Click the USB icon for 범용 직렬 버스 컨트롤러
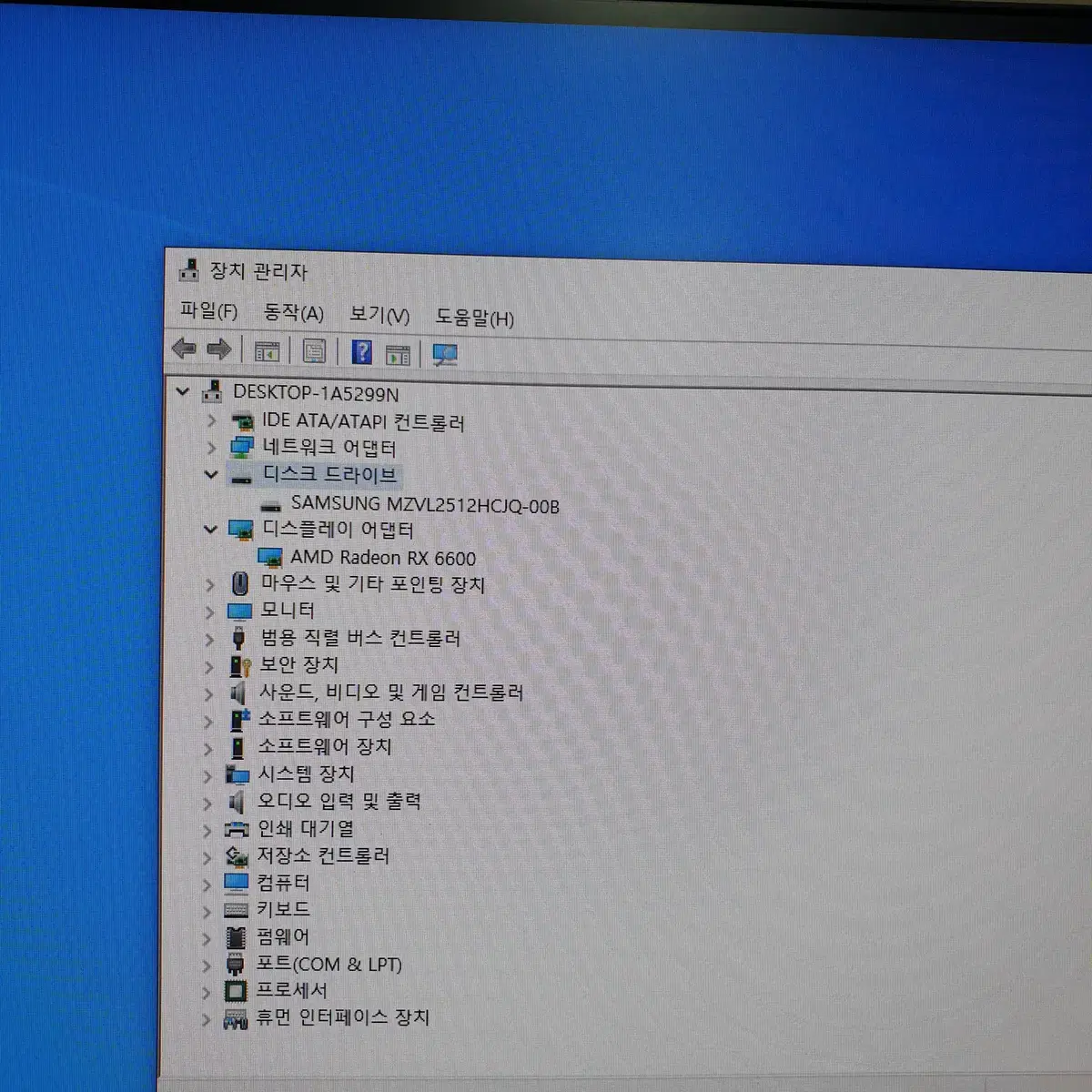Screen dimensions: 1092x1092 238,638
